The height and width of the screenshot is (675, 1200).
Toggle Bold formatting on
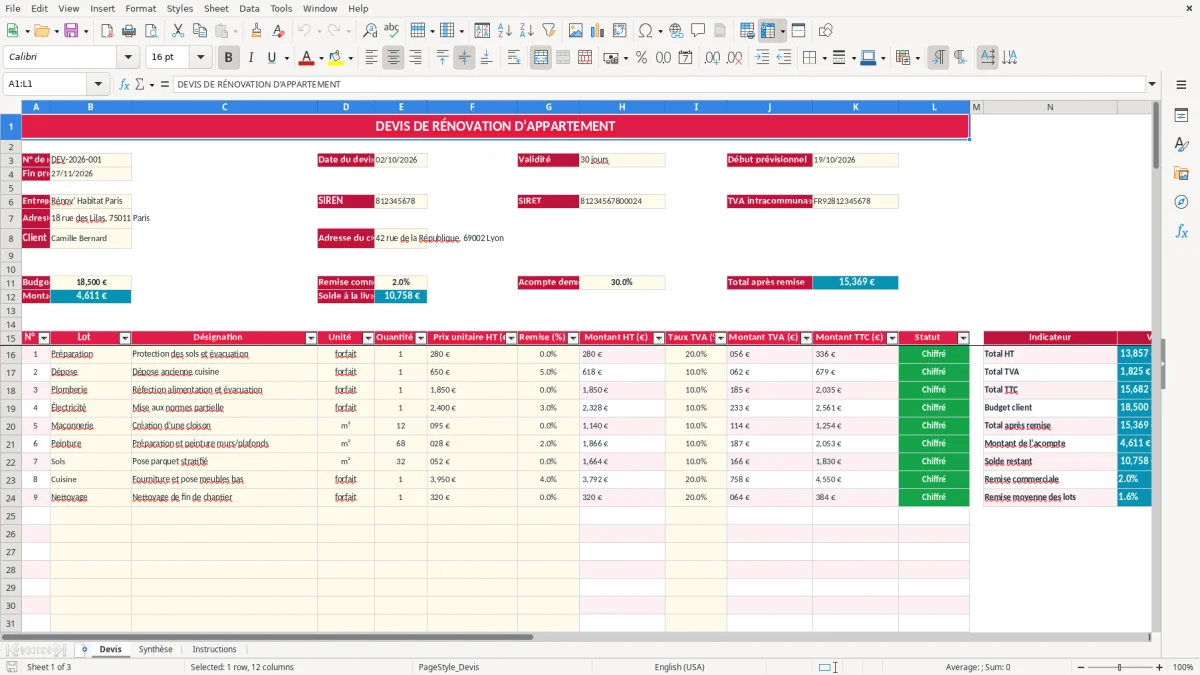(228, 58)
